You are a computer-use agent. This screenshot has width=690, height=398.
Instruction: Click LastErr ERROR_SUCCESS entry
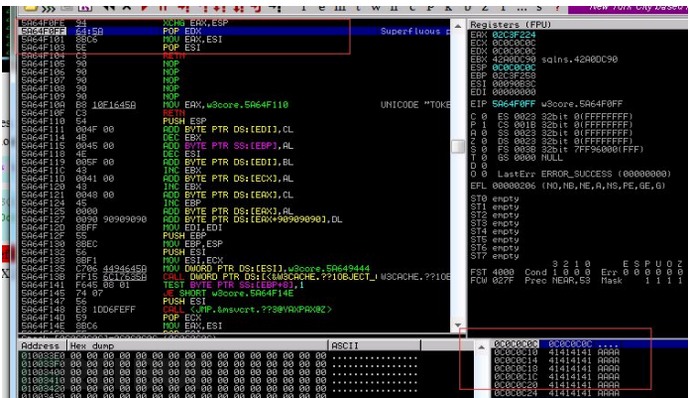584,173
